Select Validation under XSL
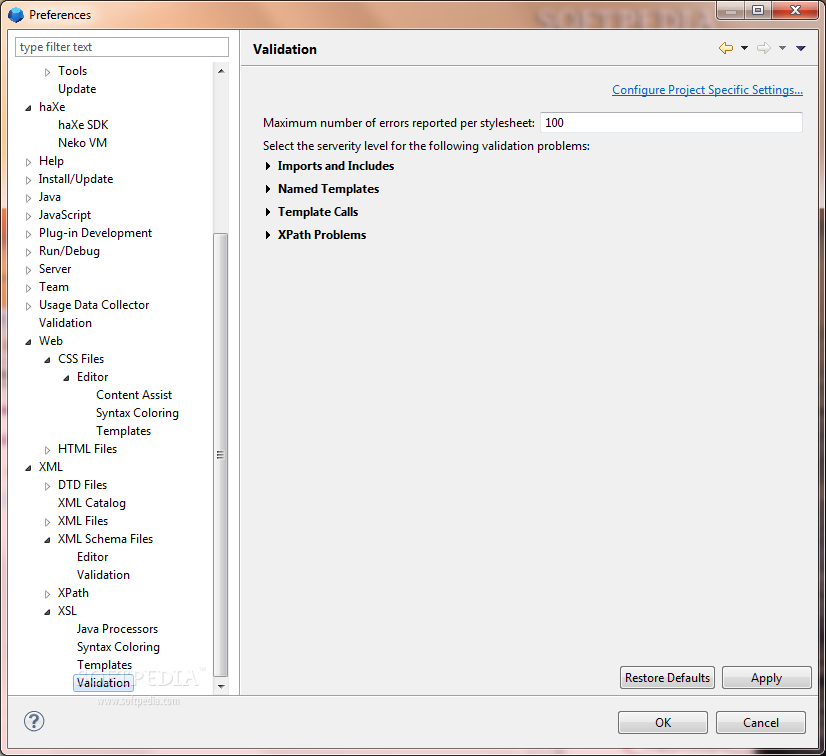This screenshot has width=826, height=756. pos(103,683)
